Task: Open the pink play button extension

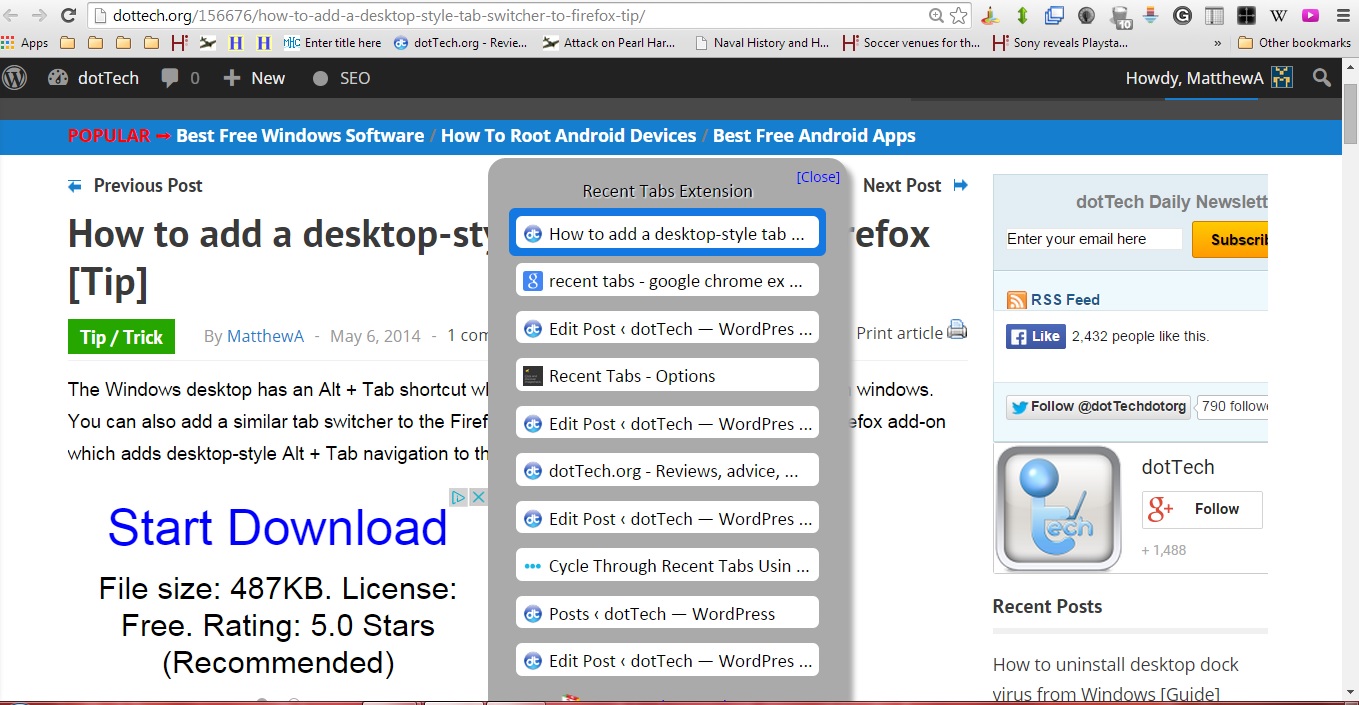Action: 1309,15
